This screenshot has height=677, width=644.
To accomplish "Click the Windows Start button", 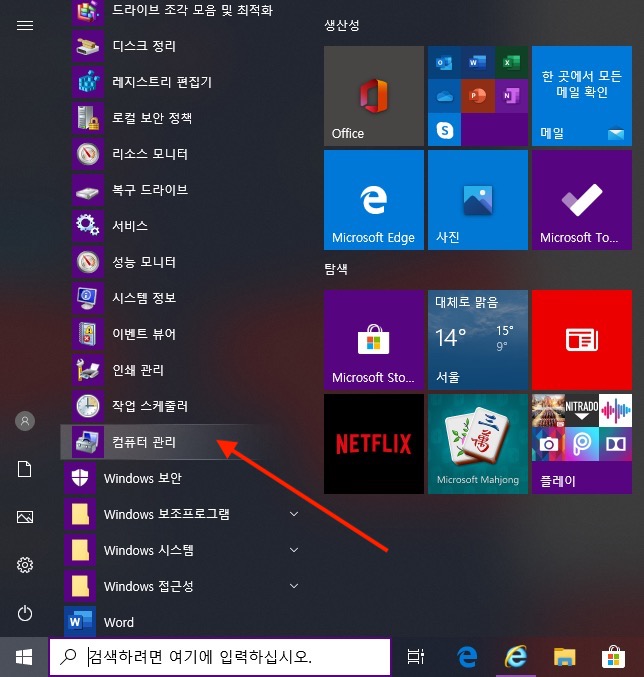I will [24, 657].
